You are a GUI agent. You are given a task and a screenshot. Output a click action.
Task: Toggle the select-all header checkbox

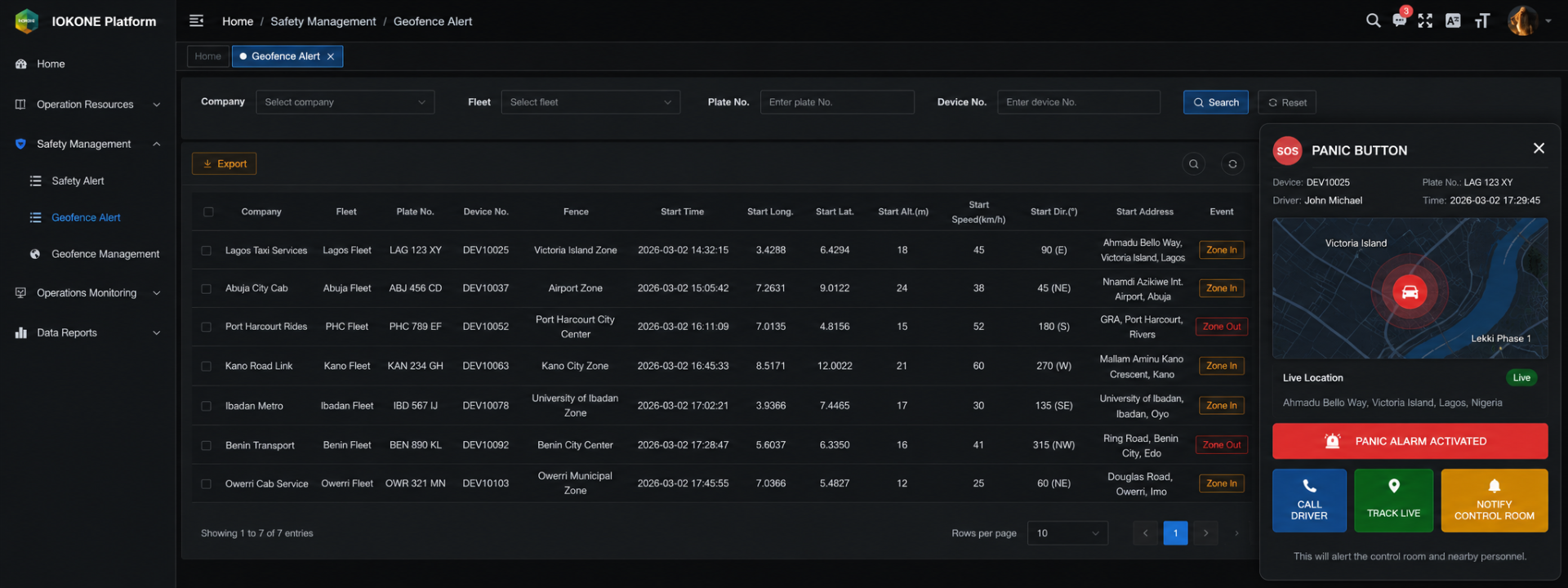coord(208,212)
